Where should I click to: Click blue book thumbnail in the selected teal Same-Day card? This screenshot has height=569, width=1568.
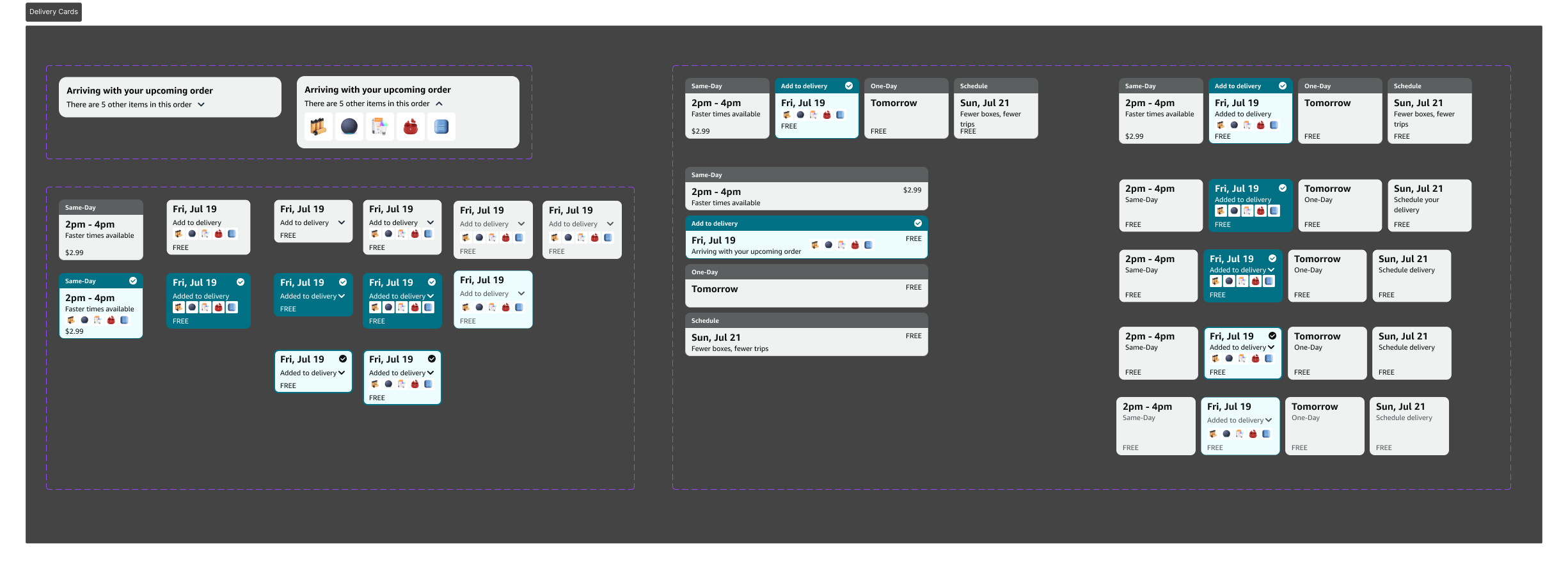[125, 320]
